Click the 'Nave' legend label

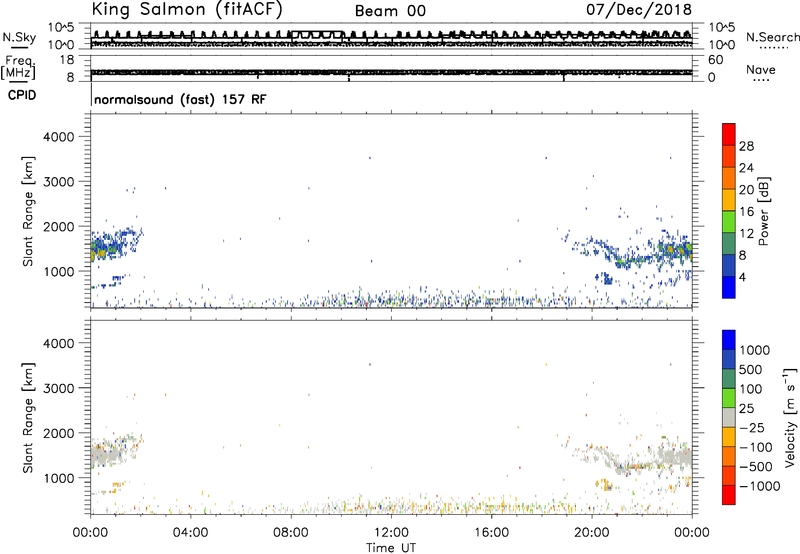click(x=761, y=69)
